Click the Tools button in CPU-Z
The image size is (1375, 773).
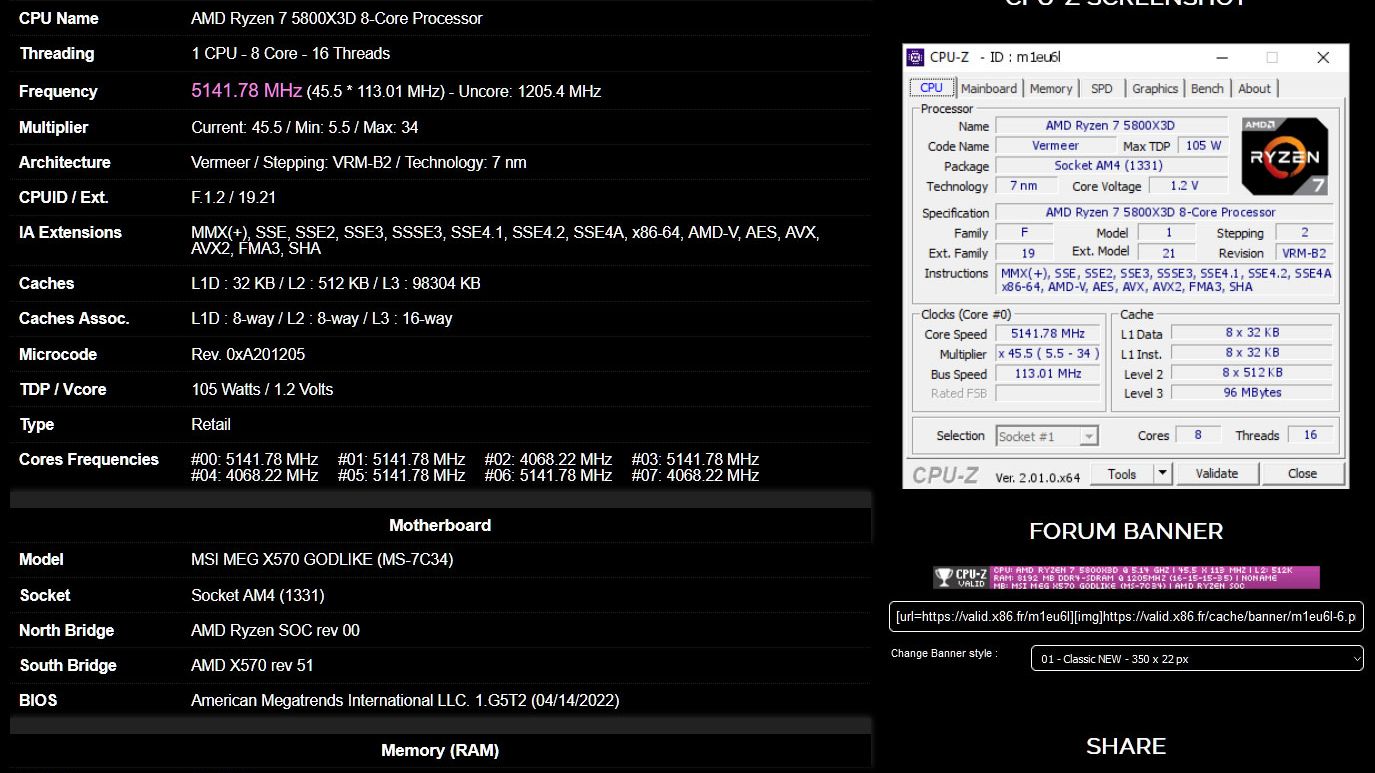(x=1122, y=474)
